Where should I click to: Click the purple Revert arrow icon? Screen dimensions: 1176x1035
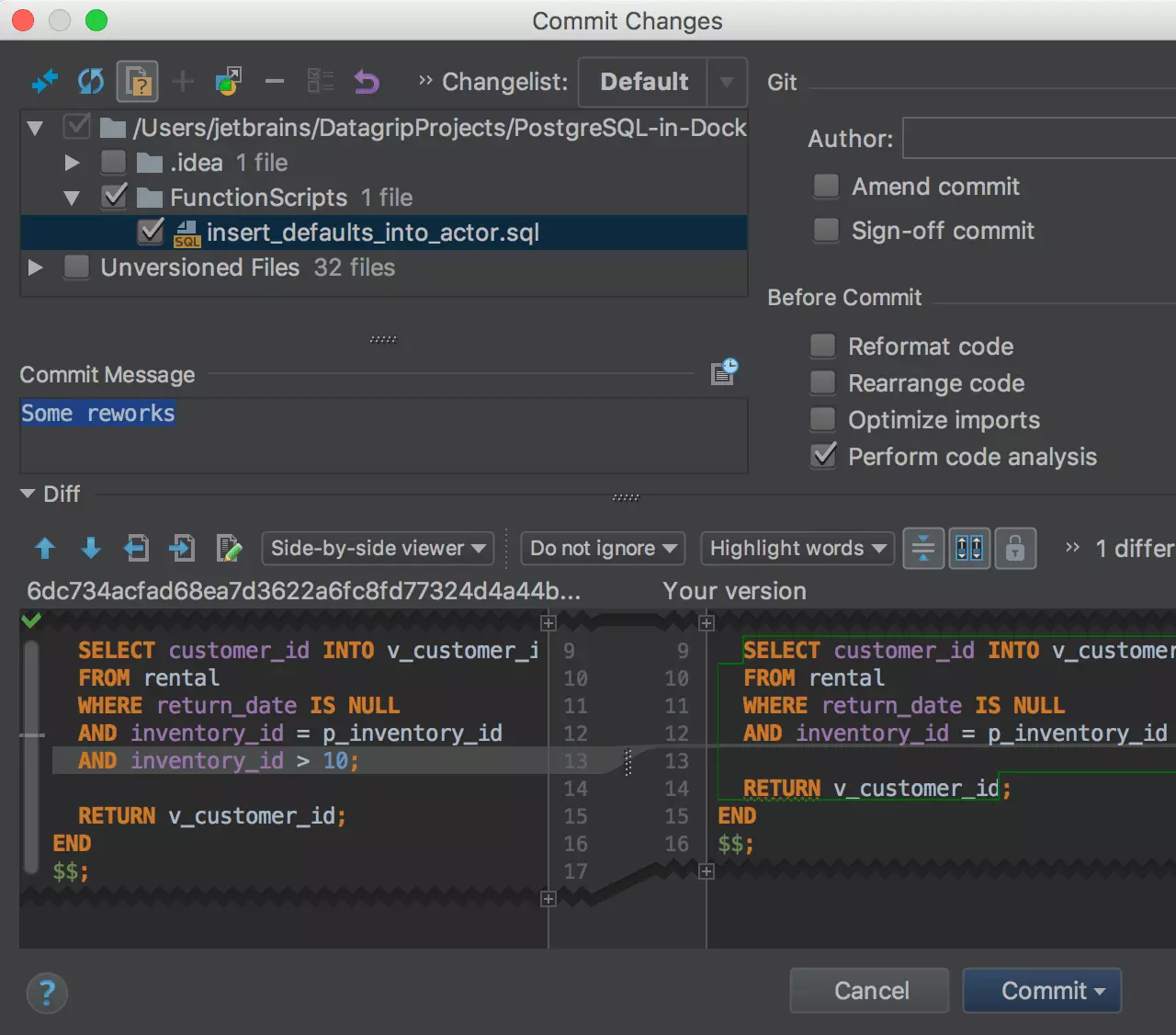click(x=367, y=82)
